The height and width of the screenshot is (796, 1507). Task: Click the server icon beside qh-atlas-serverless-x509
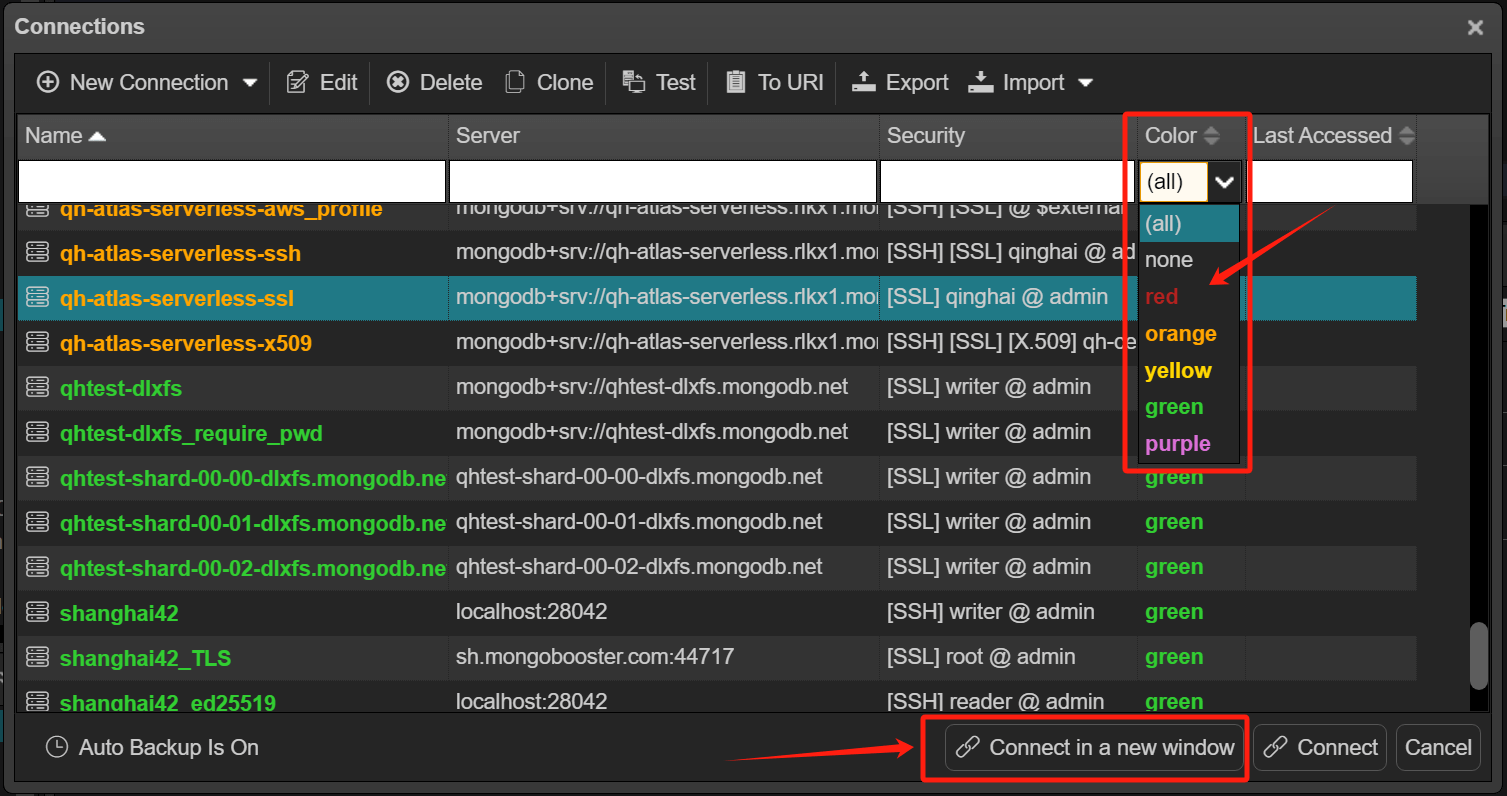(x=37, y=343)
